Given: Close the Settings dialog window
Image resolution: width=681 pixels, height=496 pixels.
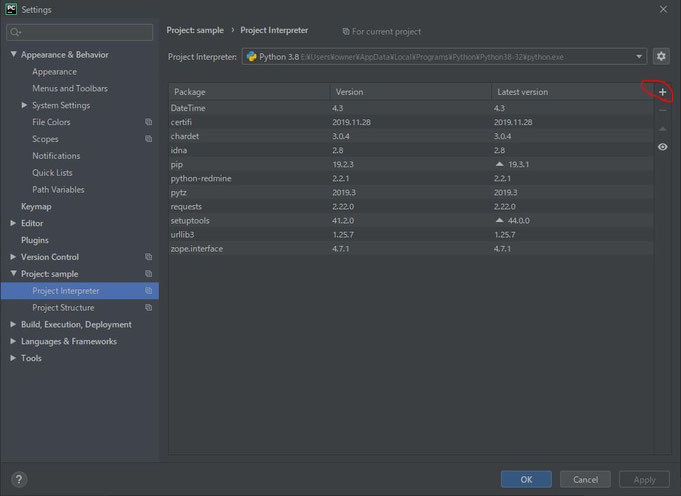Looking at the screenshot, I should point(663,9).
